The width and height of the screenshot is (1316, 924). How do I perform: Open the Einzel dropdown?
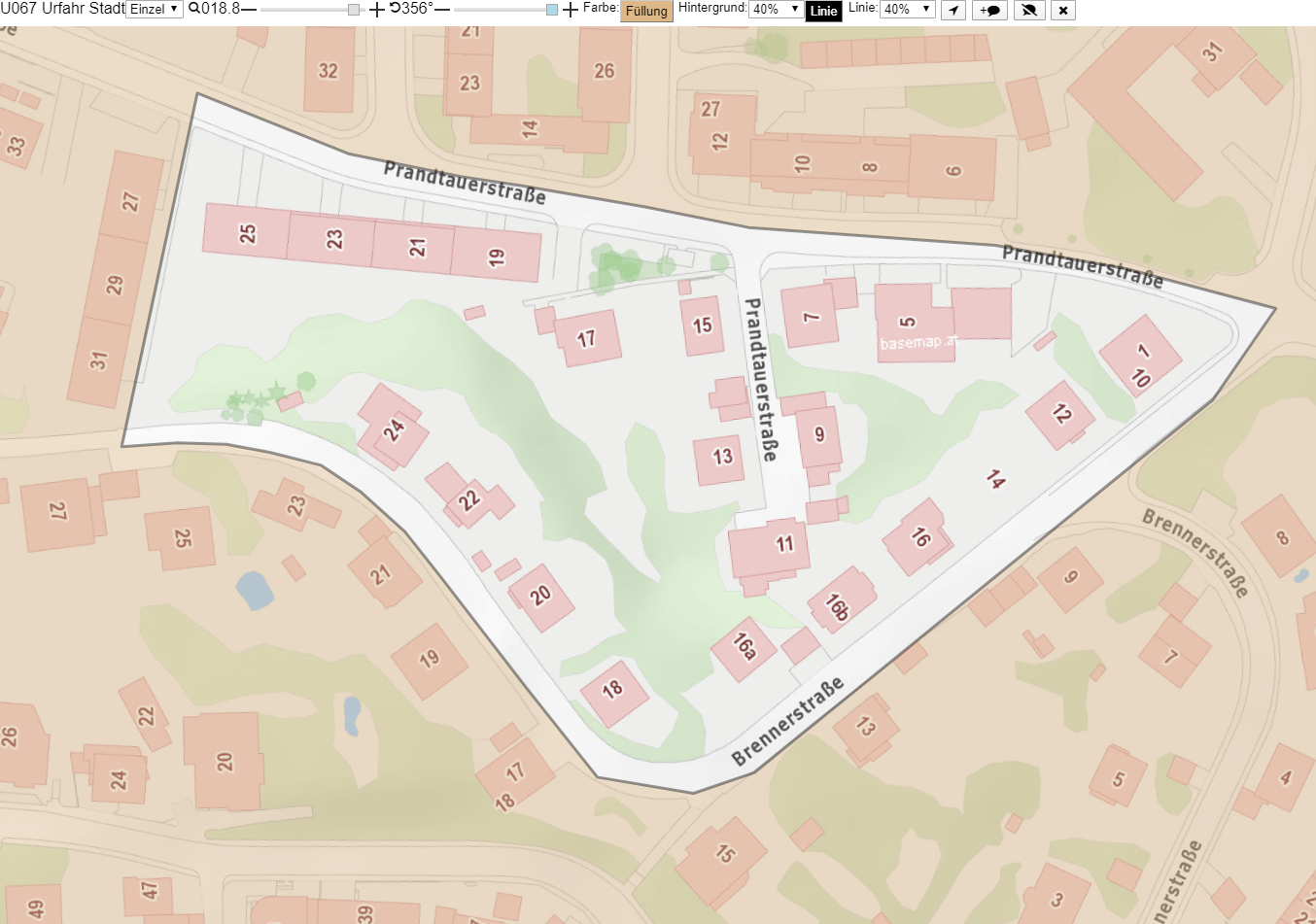point(155,9)
